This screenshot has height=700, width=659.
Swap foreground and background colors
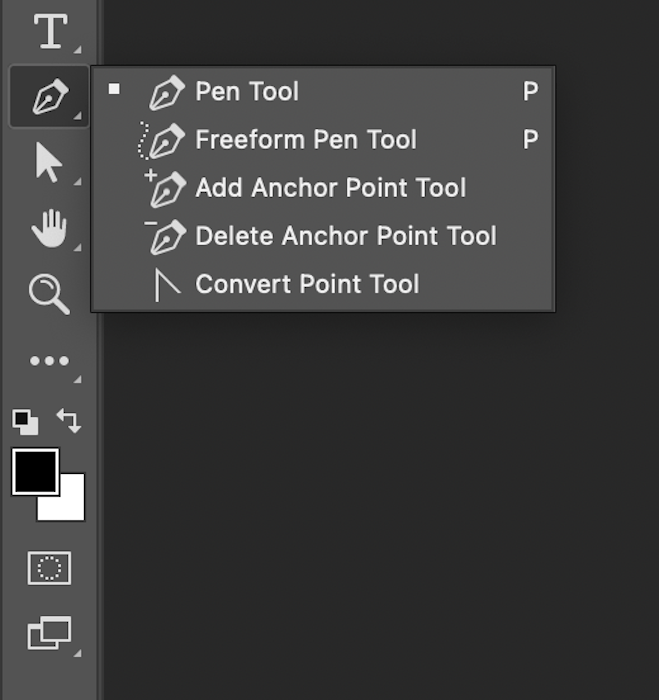pos(69,420)
